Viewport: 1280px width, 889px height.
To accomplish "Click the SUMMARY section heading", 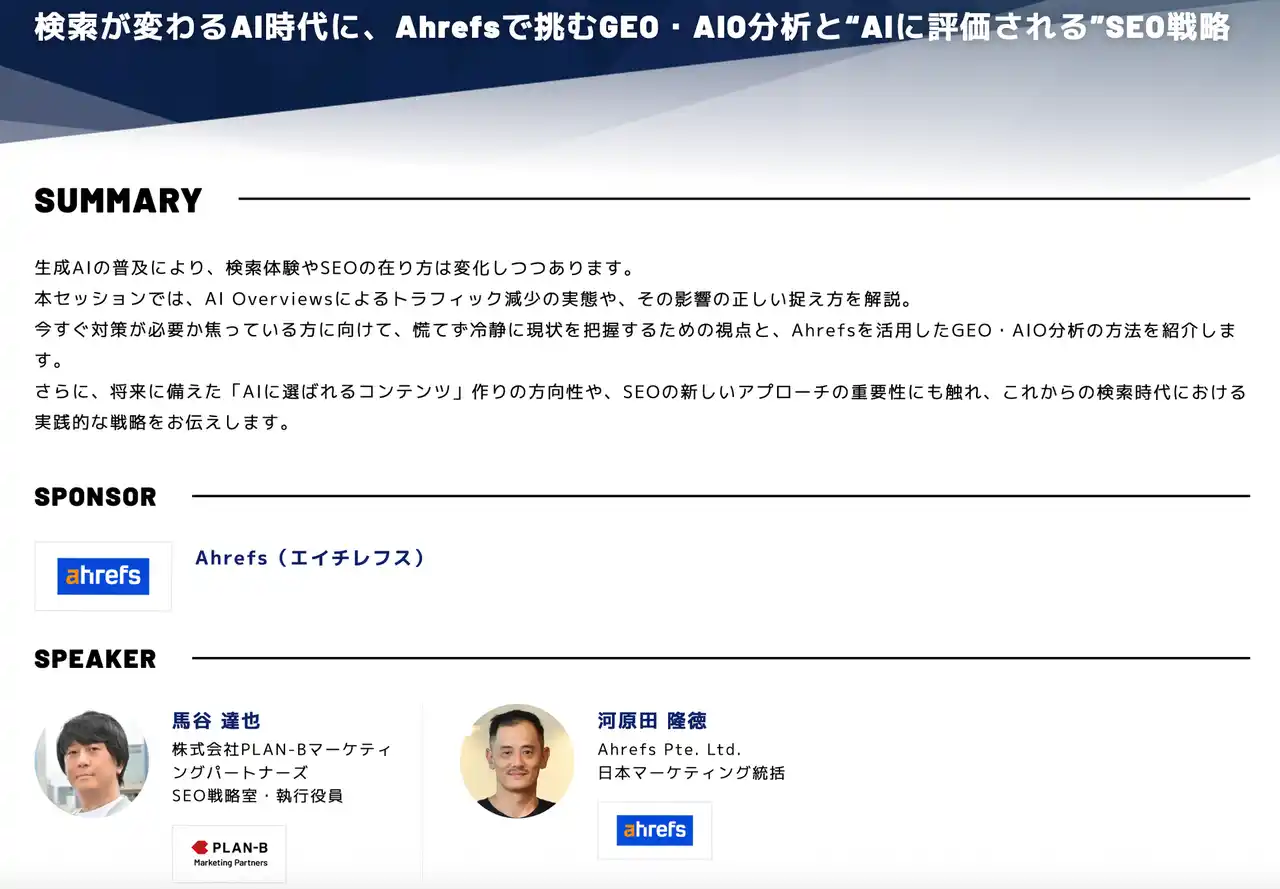I will coord(118,200).
